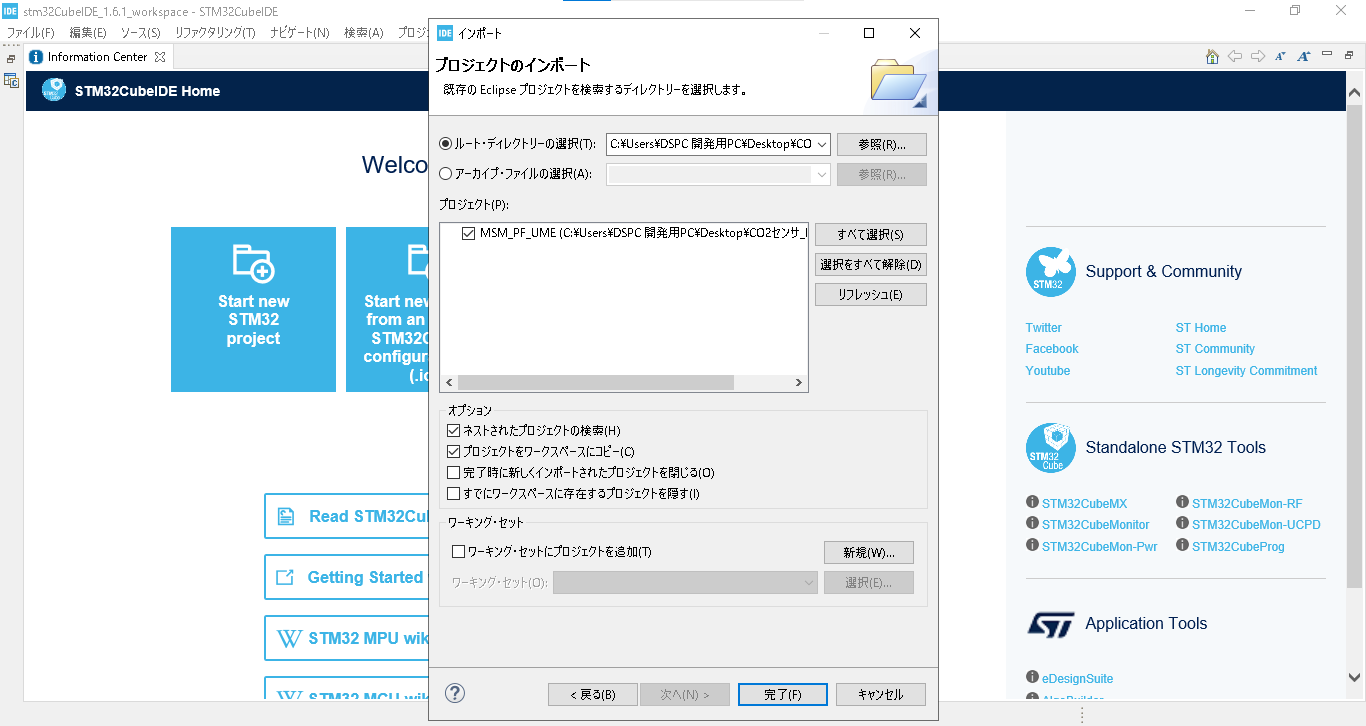Open the ナビゲート(N) menu

coord(299,33)
